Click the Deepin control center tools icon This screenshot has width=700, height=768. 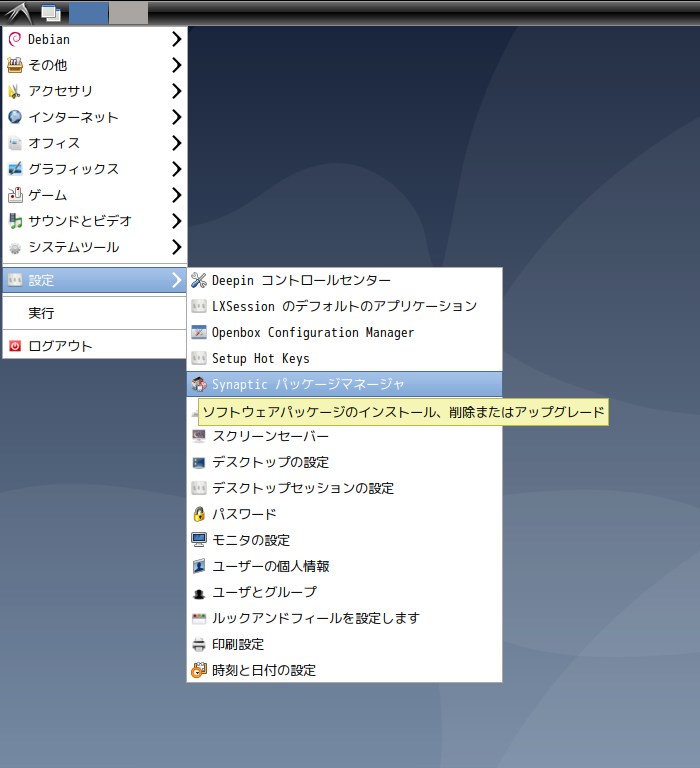point(199,281)
